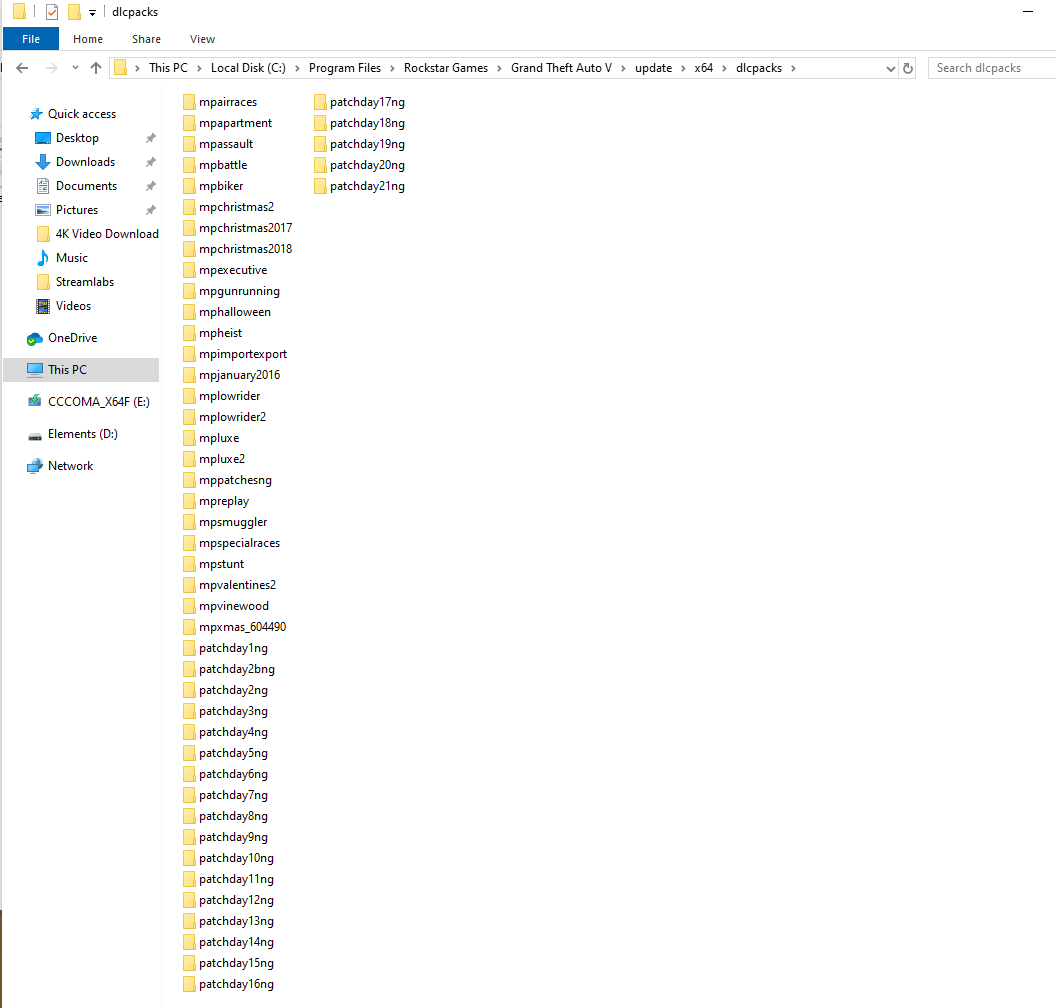Viewport: 1056px width, 1008px height.
Task: Click Rockstar Games breadcrumb
Action: (x=446, y=68)
